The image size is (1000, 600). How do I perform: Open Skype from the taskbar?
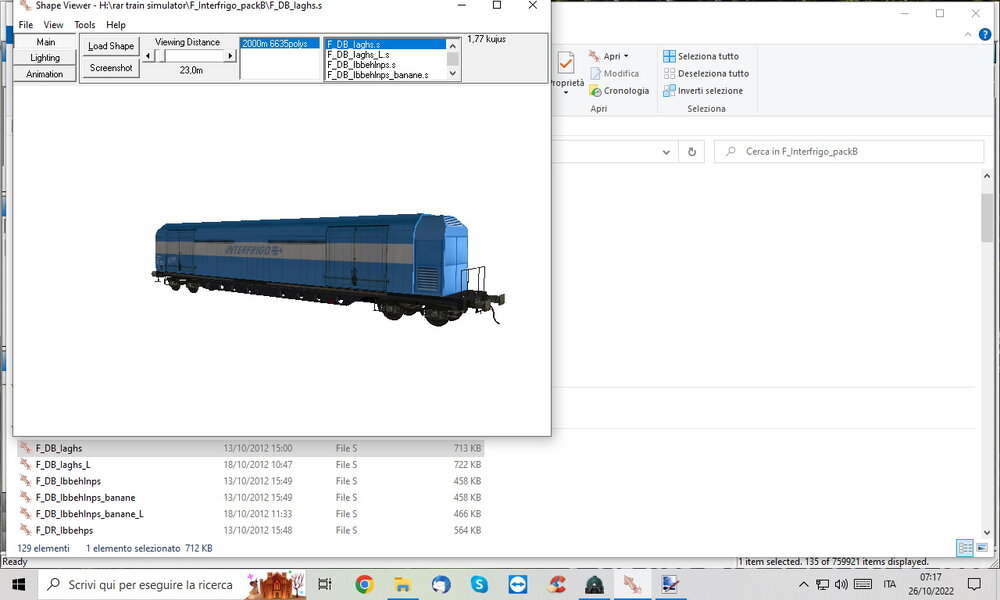click(479, 584)
